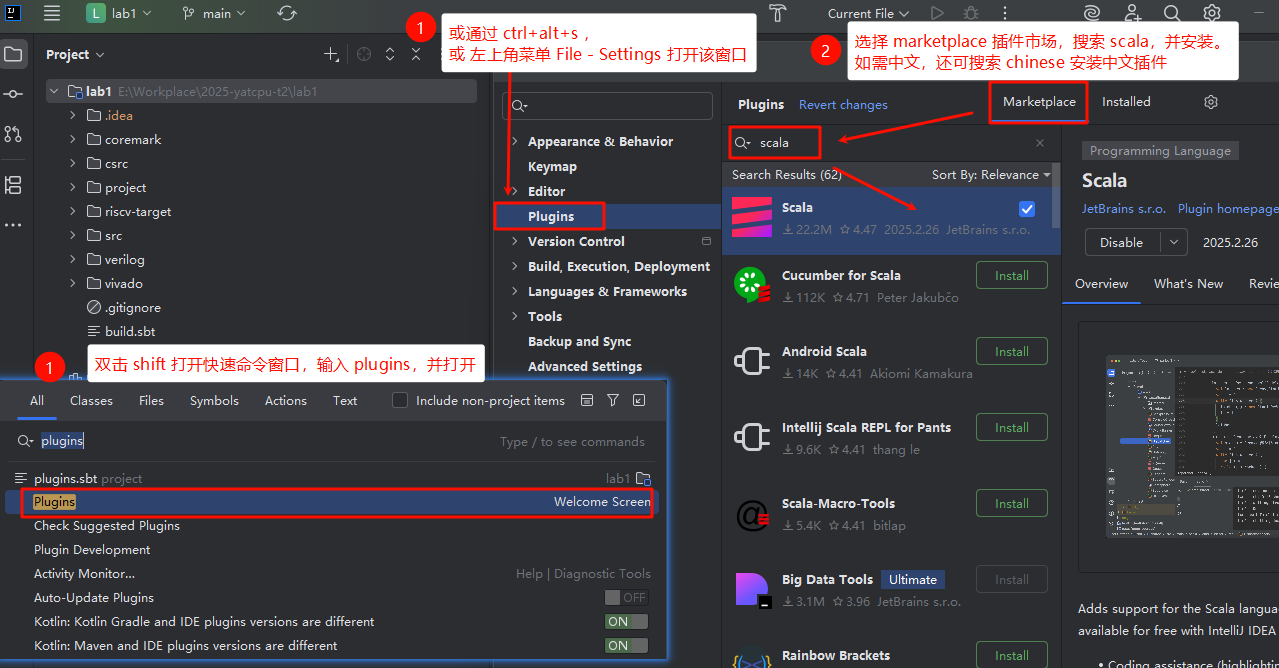This screenshot has width=1279, height=668.
Task: Select the Symbols search tab
Action: tap(214, 401)
